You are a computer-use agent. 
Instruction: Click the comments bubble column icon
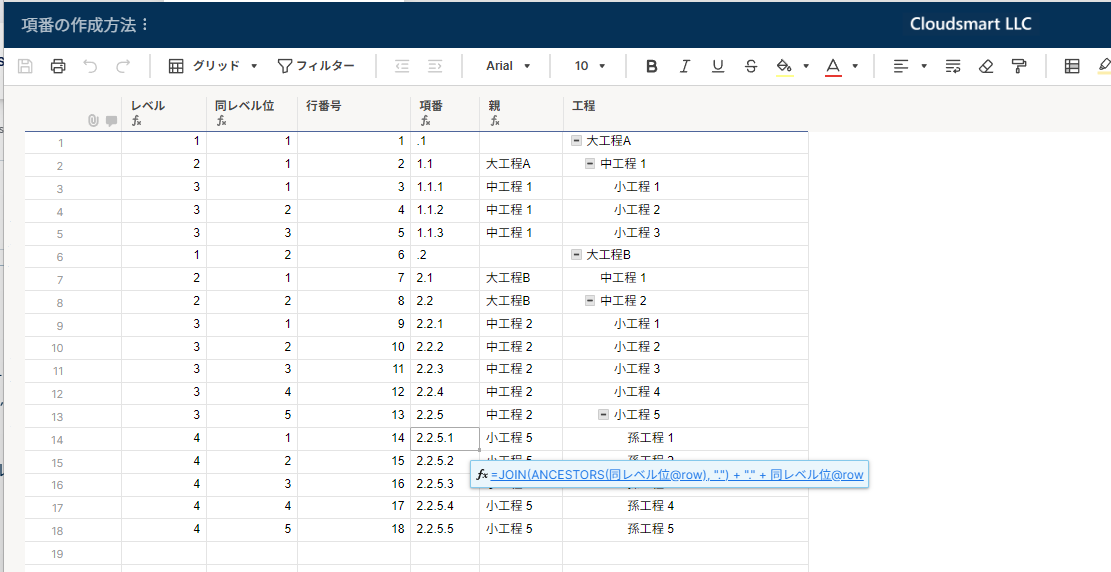pos(111,120)
